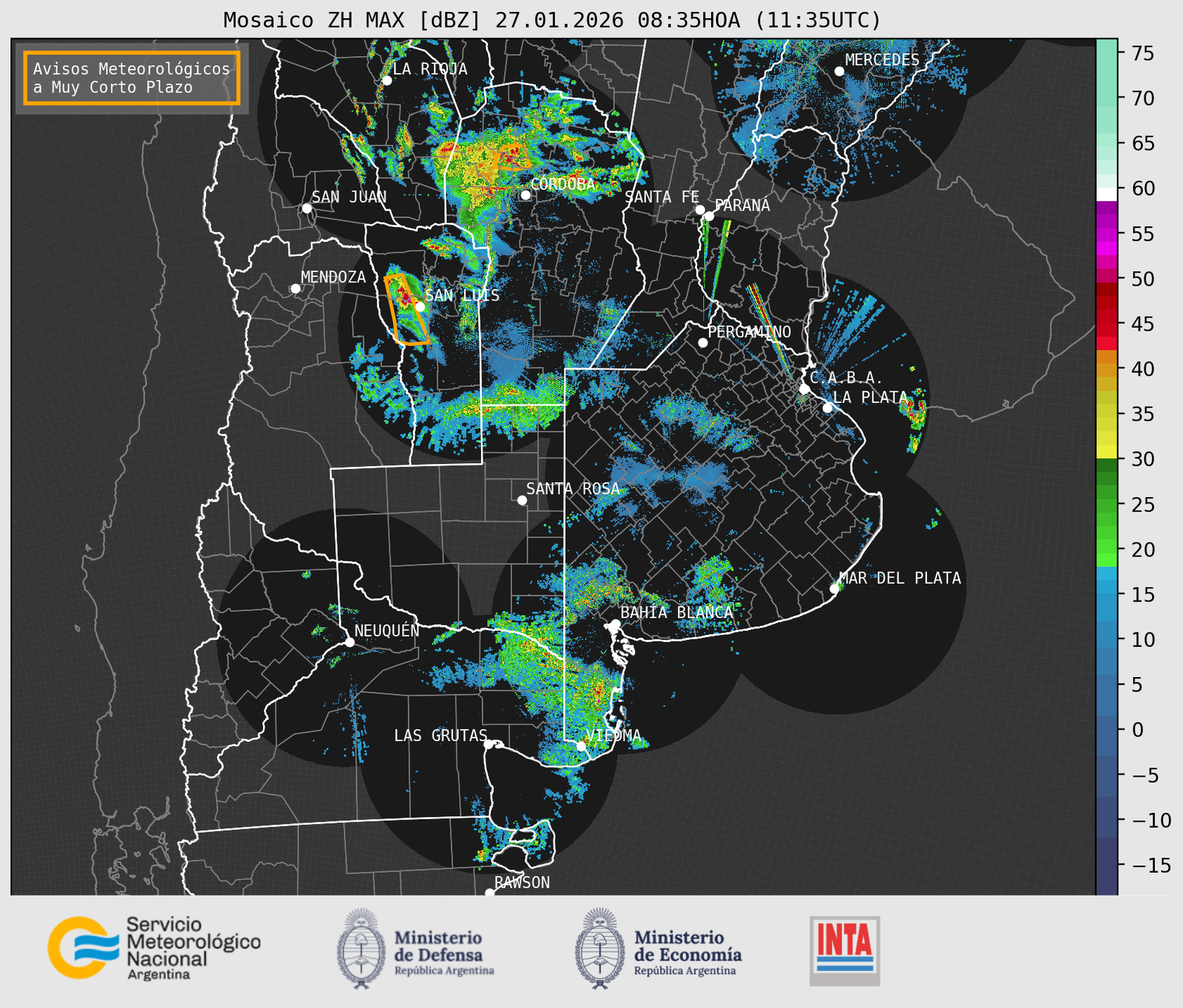Click the orange warning polygon north of Córdoba
This screenshot has height=1008, width=1183.
[x=513, y=158]
